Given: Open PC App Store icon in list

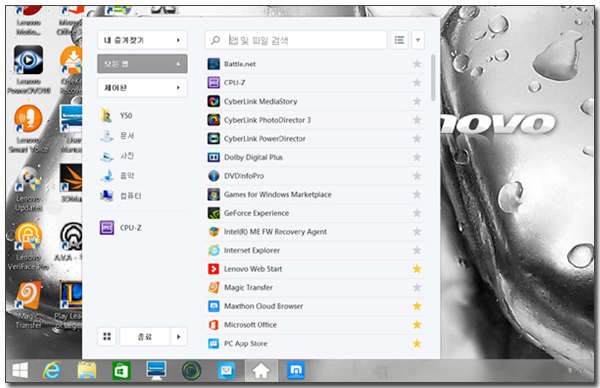Looking at the screenshot, I should [x=214, y=344].
